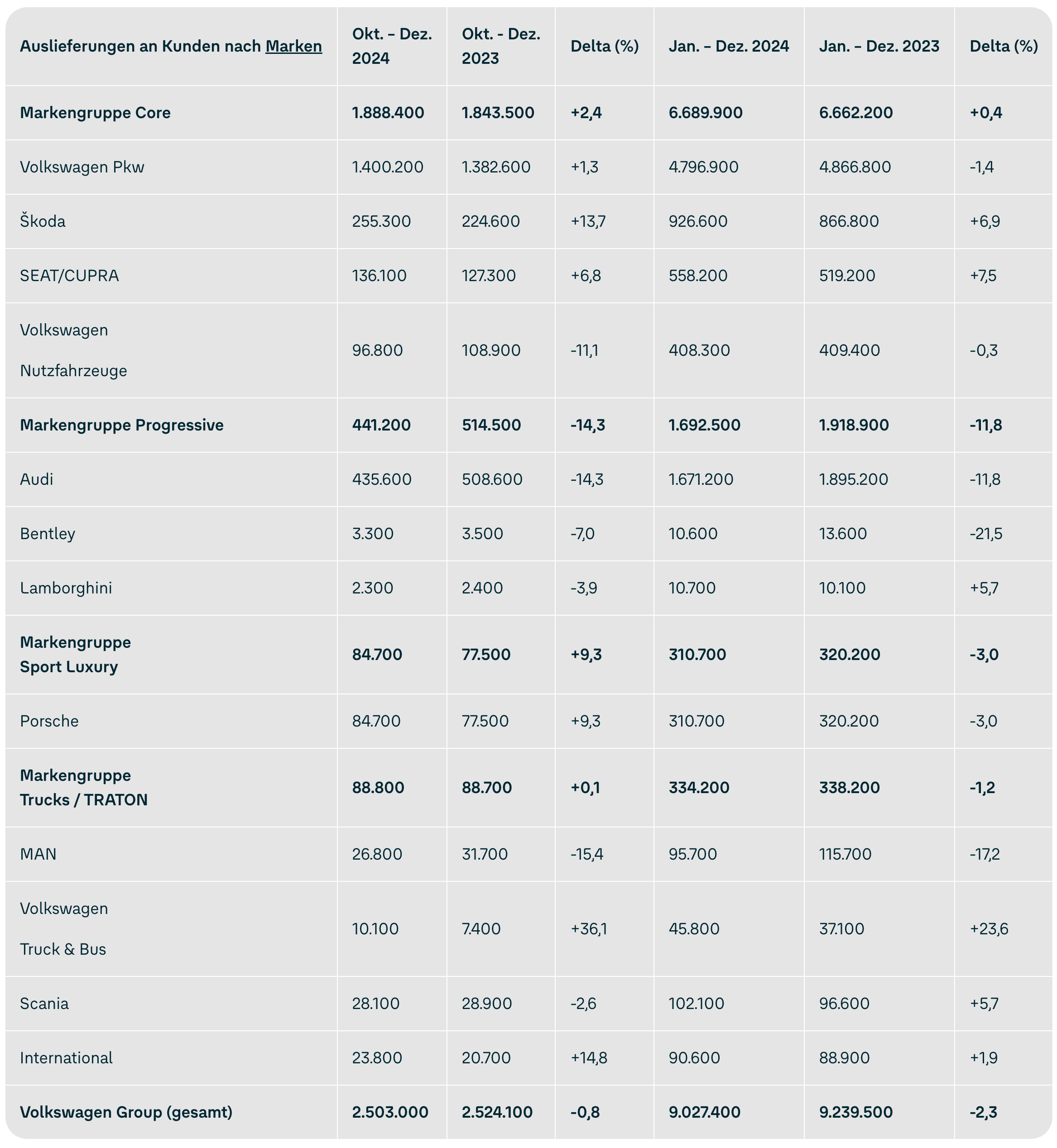The width and height of the screenshot is (1057, 1148).
Task: Click the Lamborghini row label
Action: (66, 588)
